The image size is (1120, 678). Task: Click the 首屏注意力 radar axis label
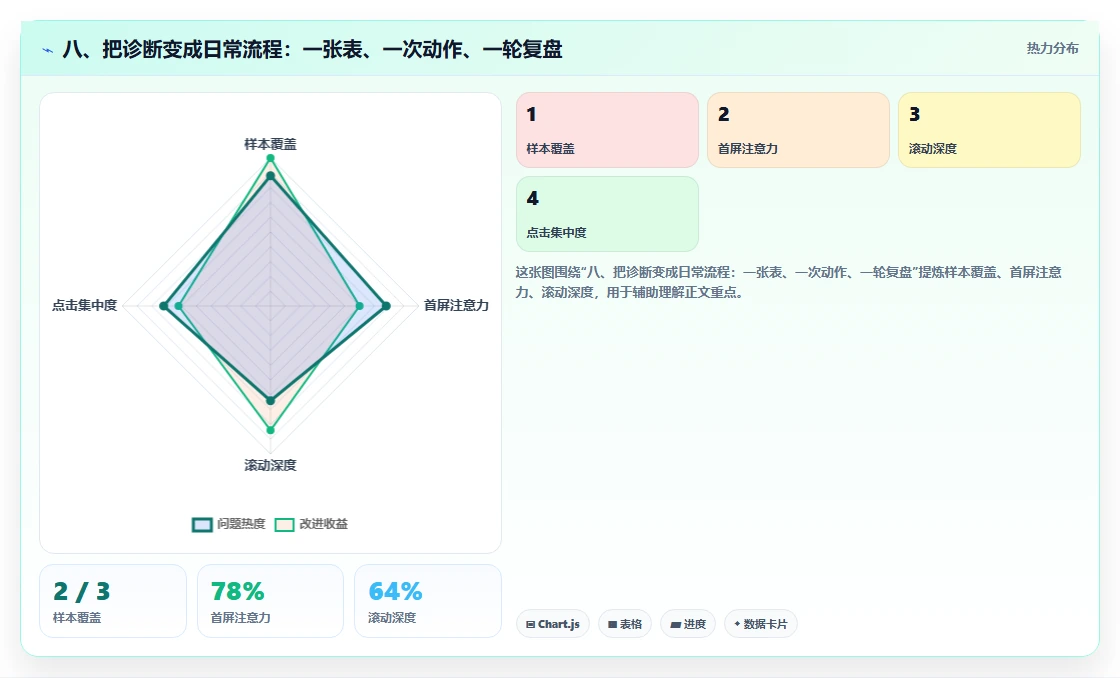pyautogui.click(x=456, y=305)
